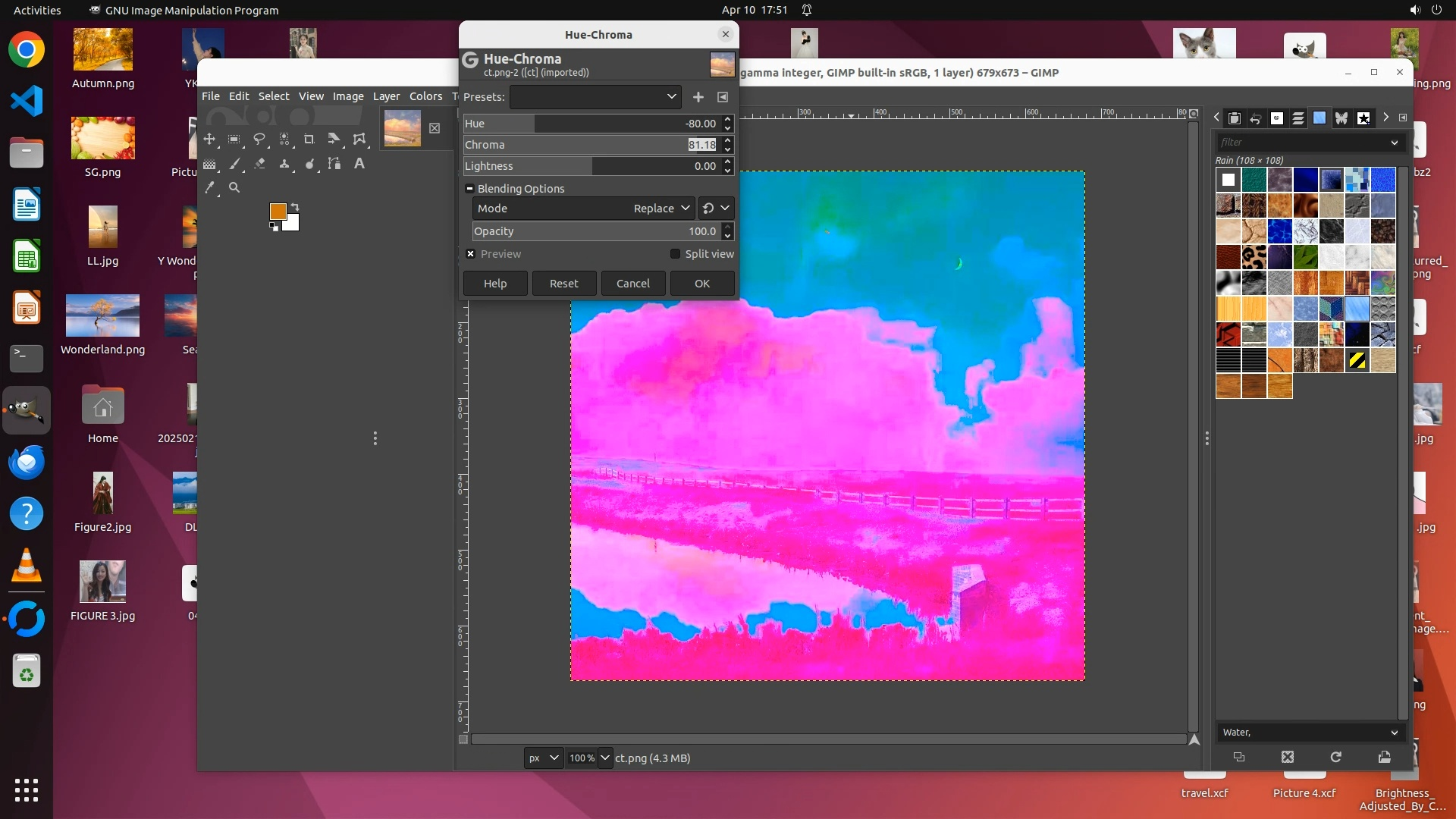1456x819 pixels.
Task: Select the Clone stamp tool
Action: [284, 164]
